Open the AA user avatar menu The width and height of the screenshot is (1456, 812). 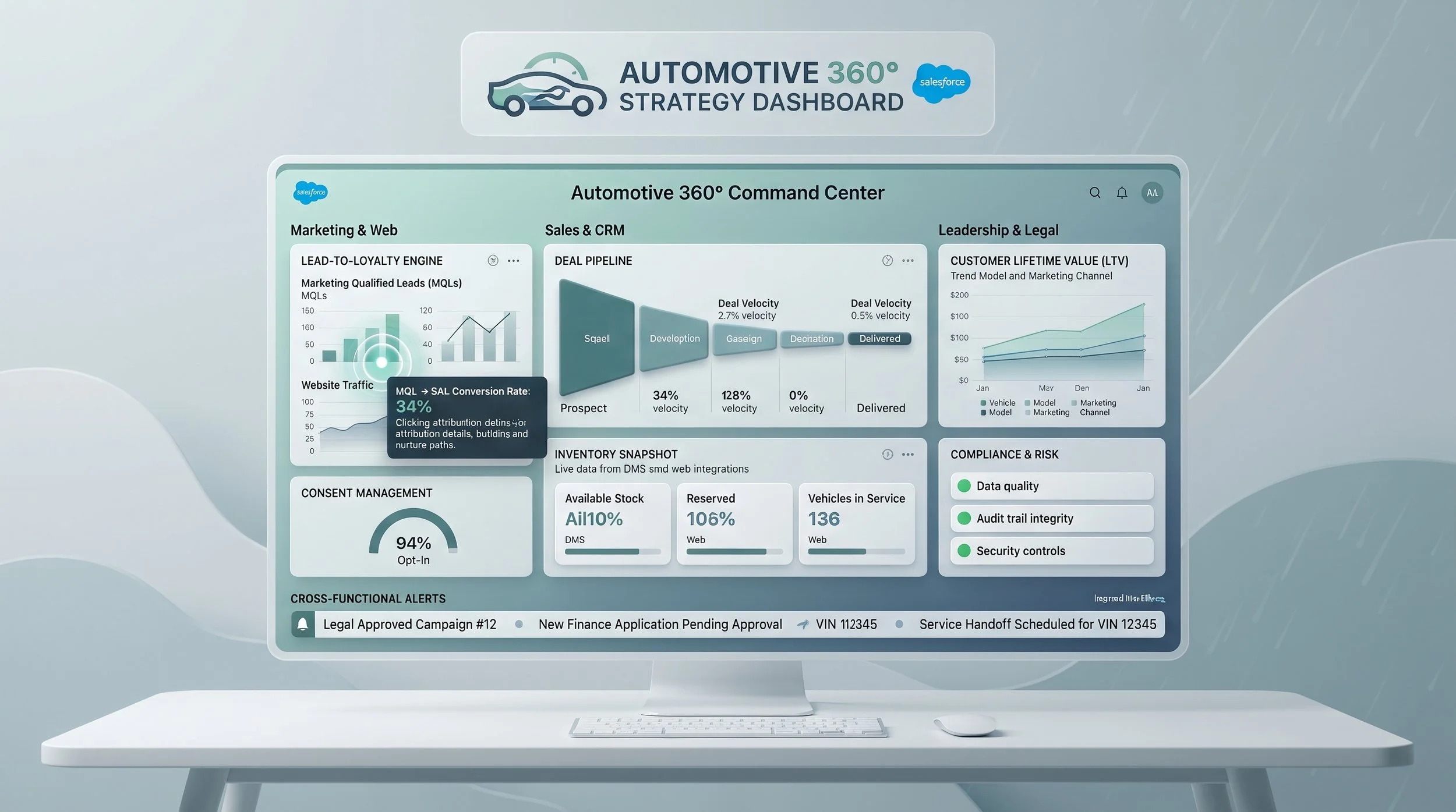1152,193
